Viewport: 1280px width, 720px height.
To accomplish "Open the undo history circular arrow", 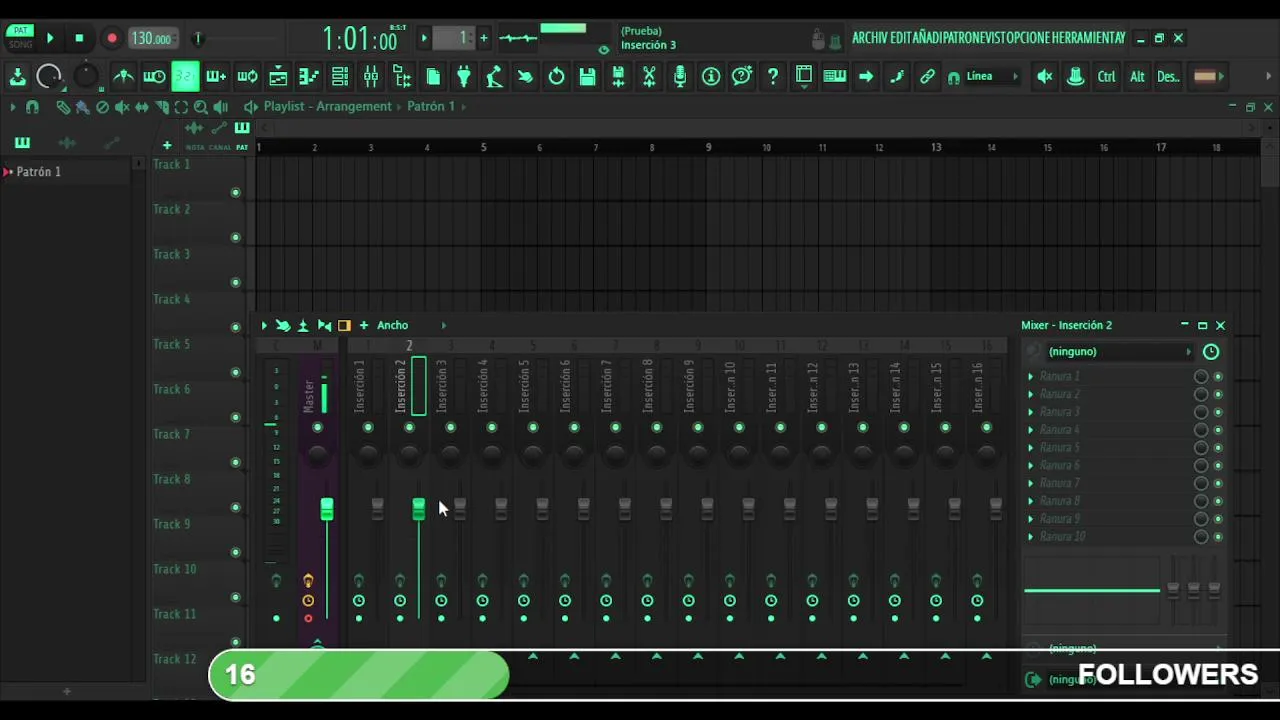I will 556,76.
